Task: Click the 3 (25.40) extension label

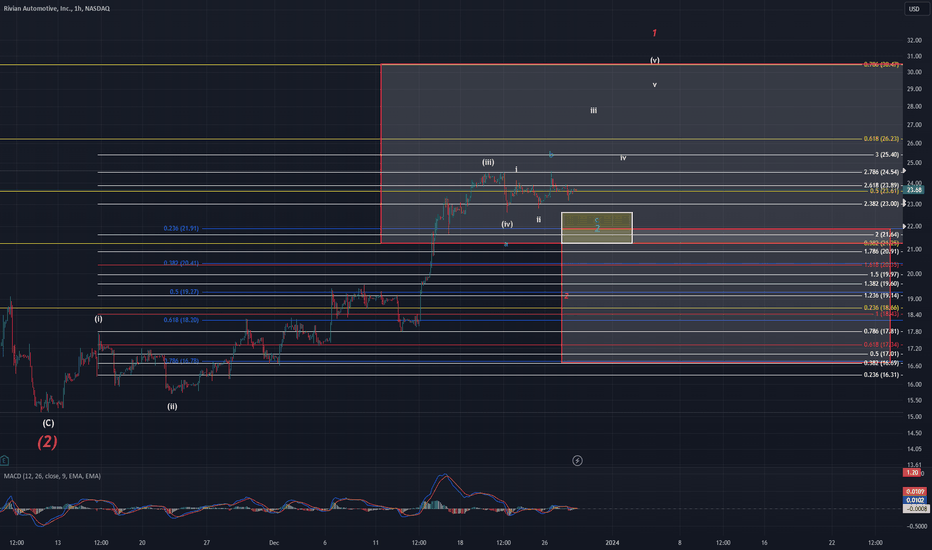Action: pyautogui.click(x=886, y=155)
